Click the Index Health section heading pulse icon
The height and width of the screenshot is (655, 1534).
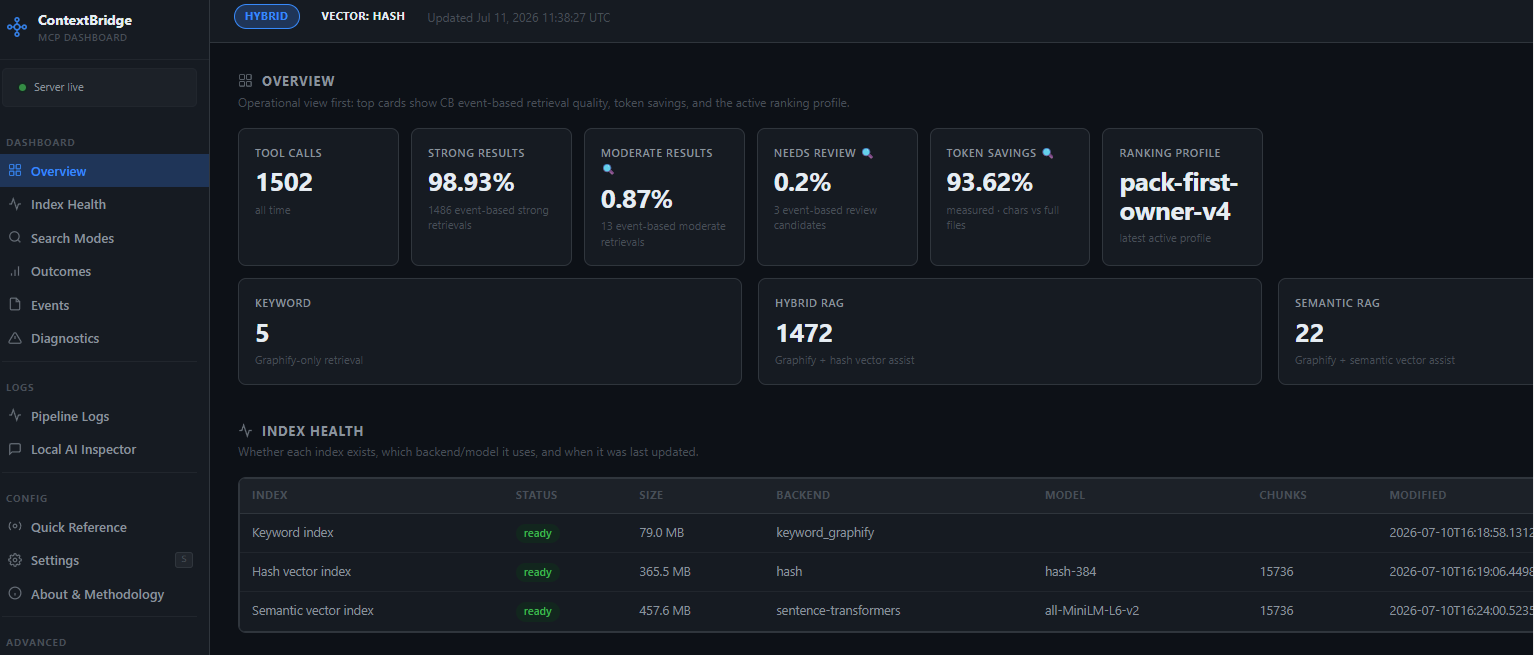245,431
